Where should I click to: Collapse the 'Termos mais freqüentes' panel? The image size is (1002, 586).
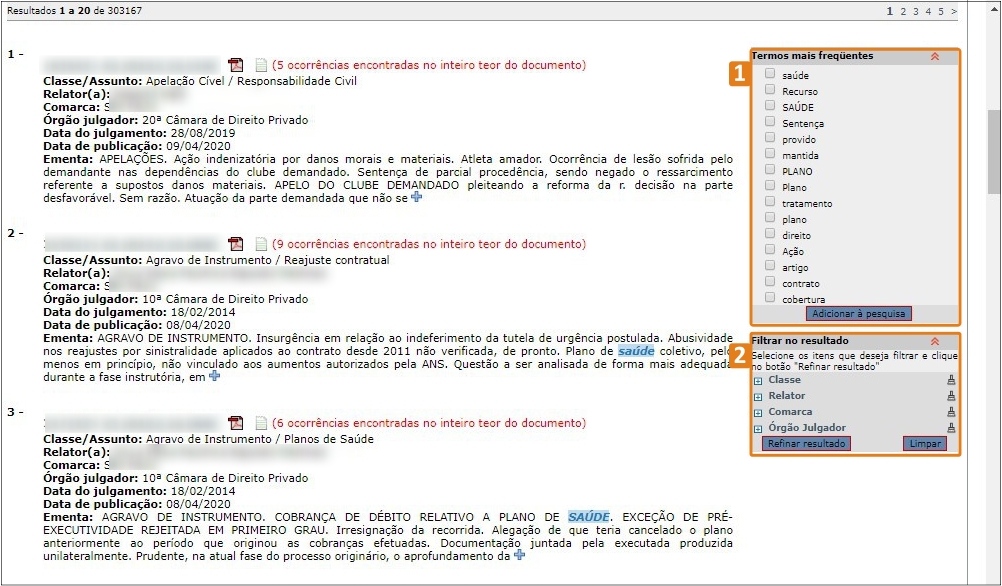pyautogui.click(x=935, y=57)
